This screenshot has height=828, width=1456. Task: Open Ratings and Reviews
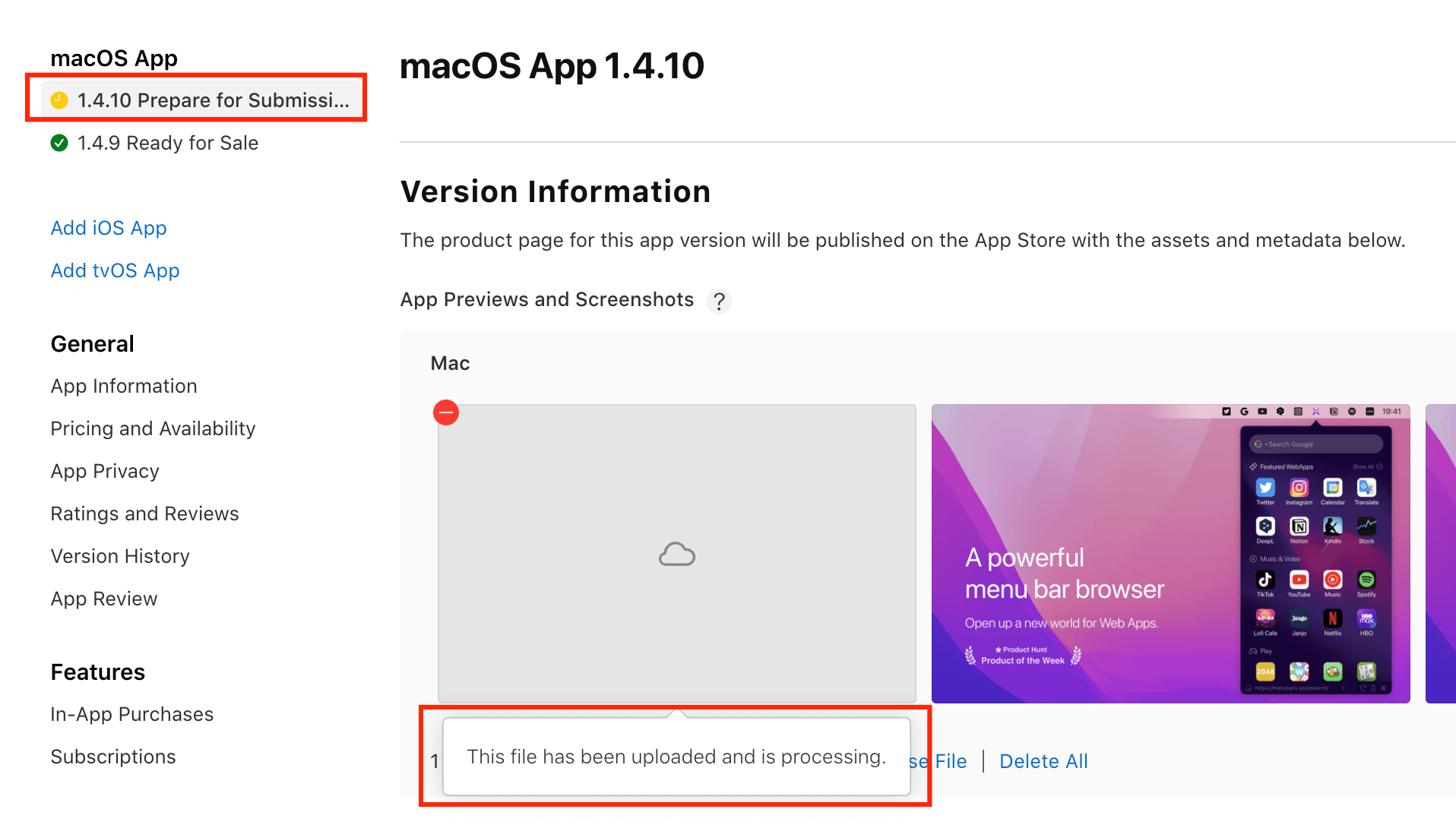click(144, 514)
